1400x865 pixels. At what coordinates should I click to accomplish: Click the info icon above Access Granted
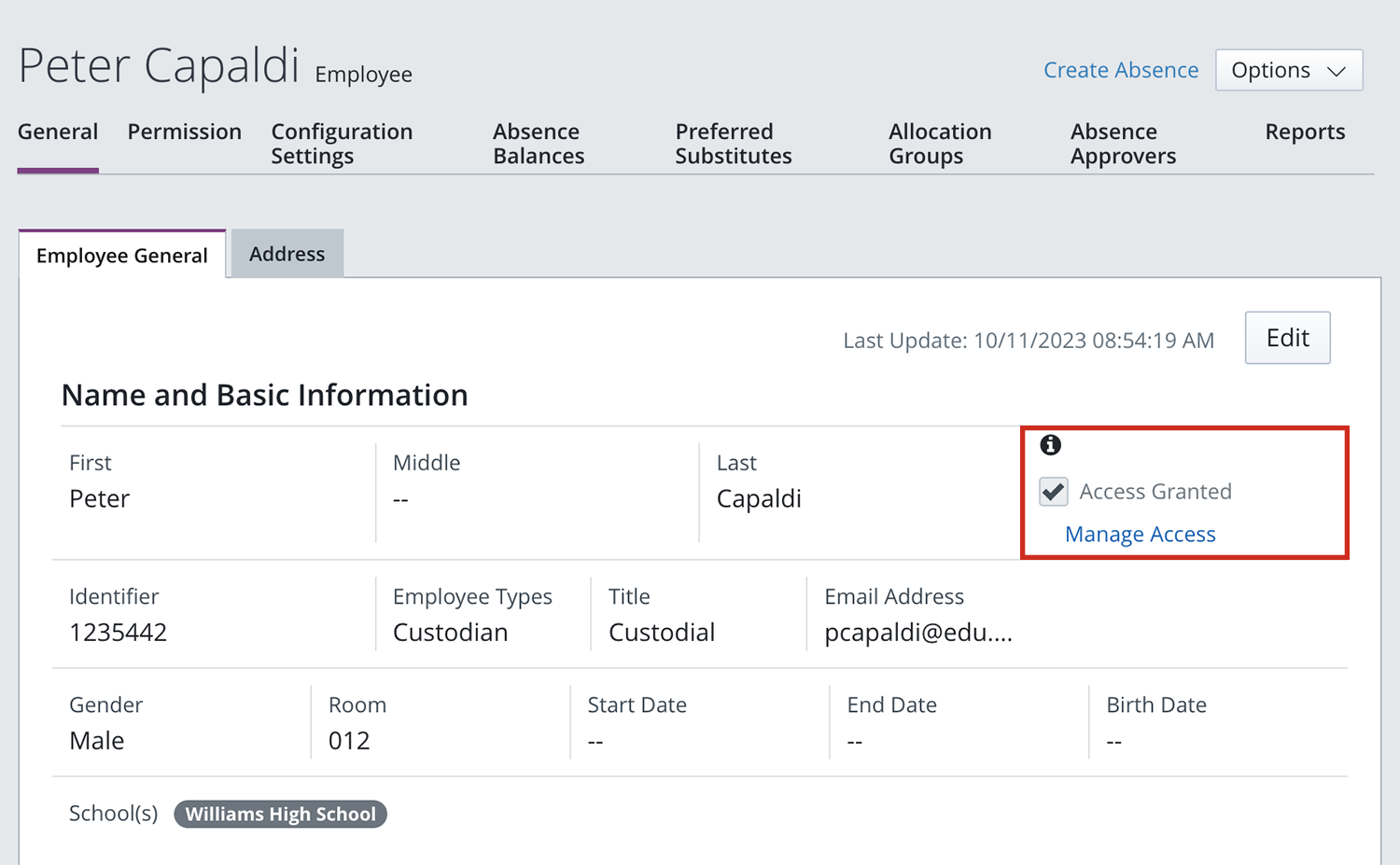coord(1050,445)
